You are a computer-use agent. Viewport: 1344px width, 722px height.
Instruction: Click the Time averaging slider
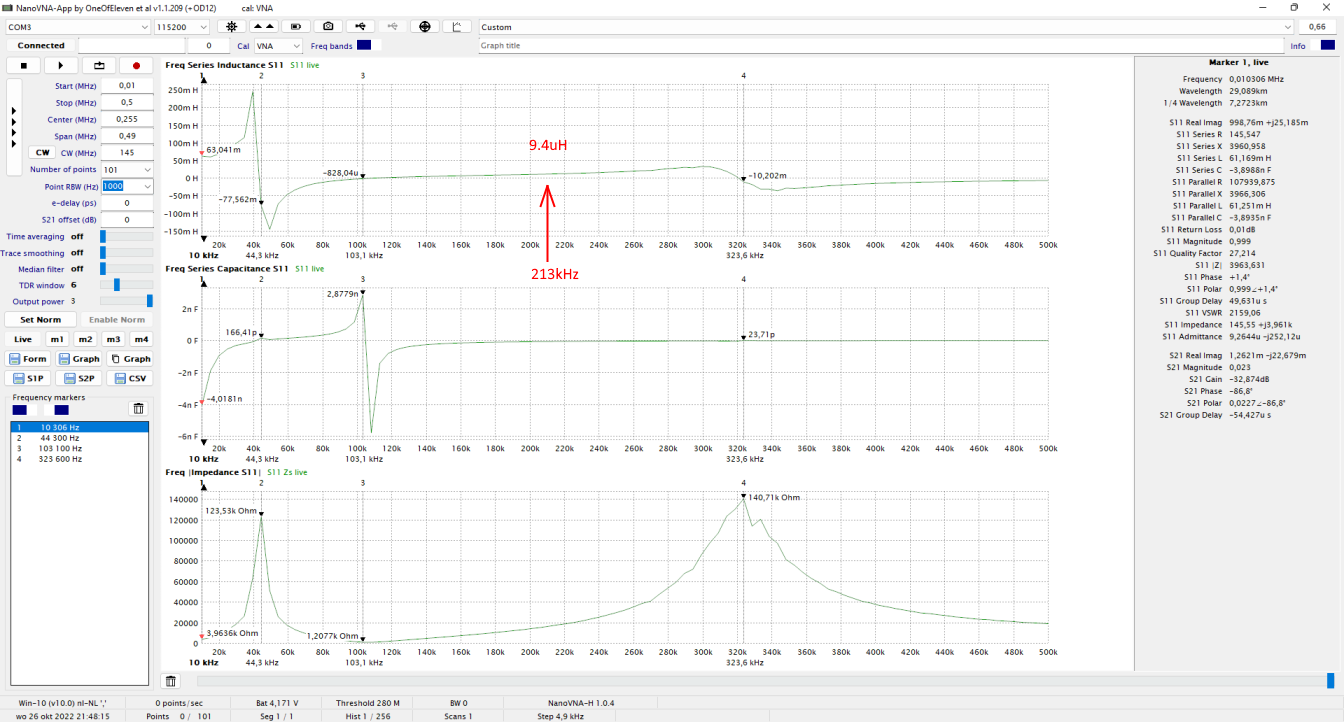126,237
